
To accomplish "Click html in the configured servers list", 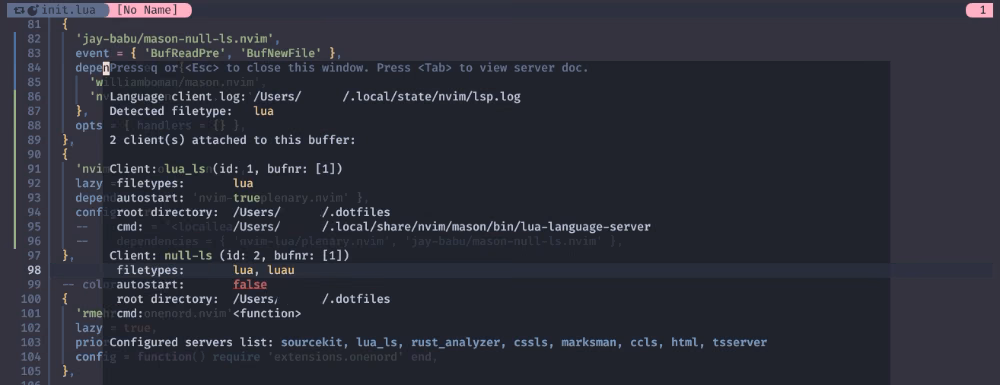I will coord(684,342).
